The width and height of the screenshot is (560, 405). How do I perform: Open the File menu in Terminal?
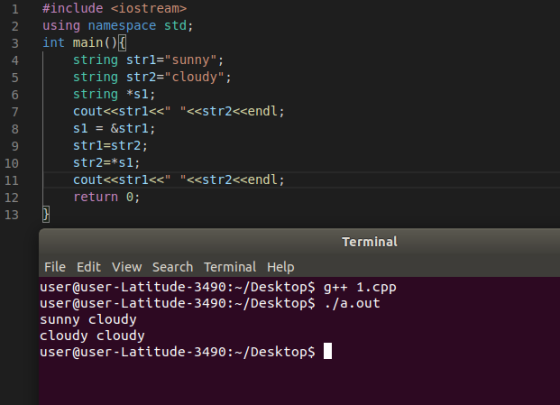55,267
